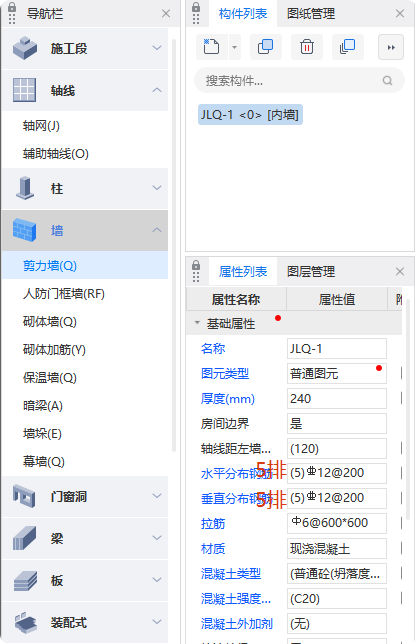Click the 拉筋 value field
The width and height of the screenshot is (417, 644).
[x=337, y=523]
